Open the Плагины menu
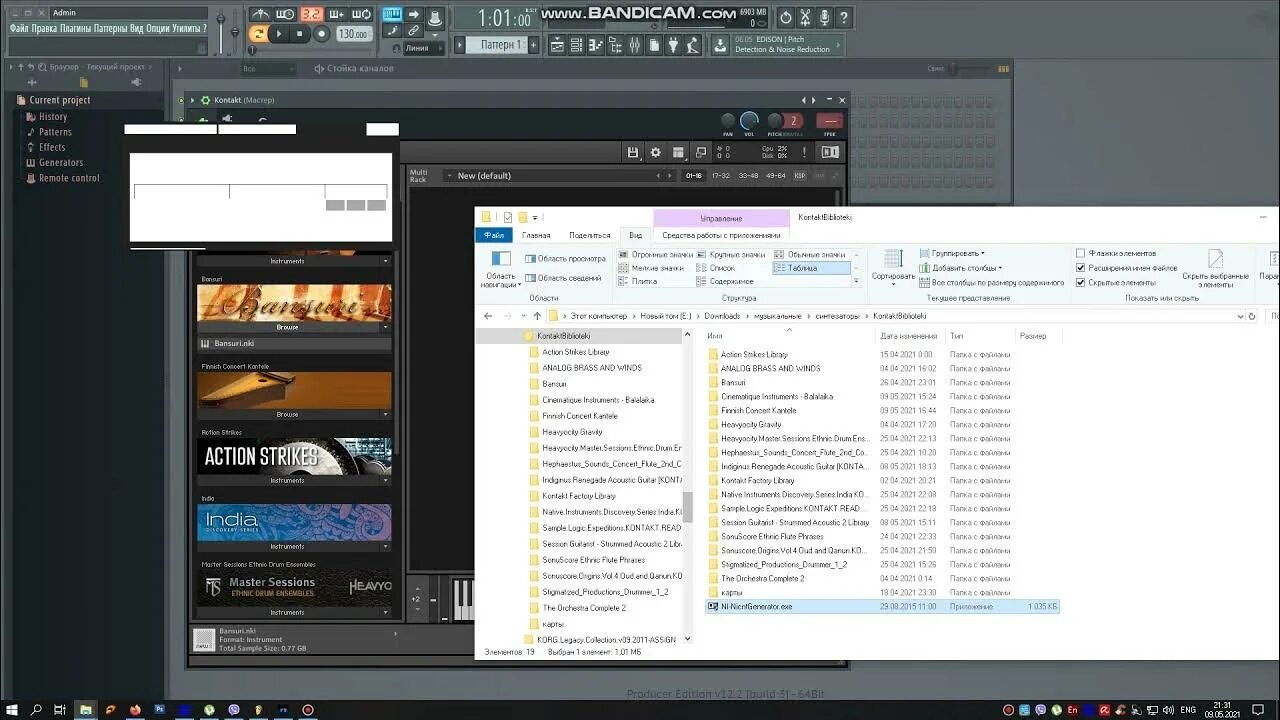The height and width of the screenshot is (720, 1280). 75,28
